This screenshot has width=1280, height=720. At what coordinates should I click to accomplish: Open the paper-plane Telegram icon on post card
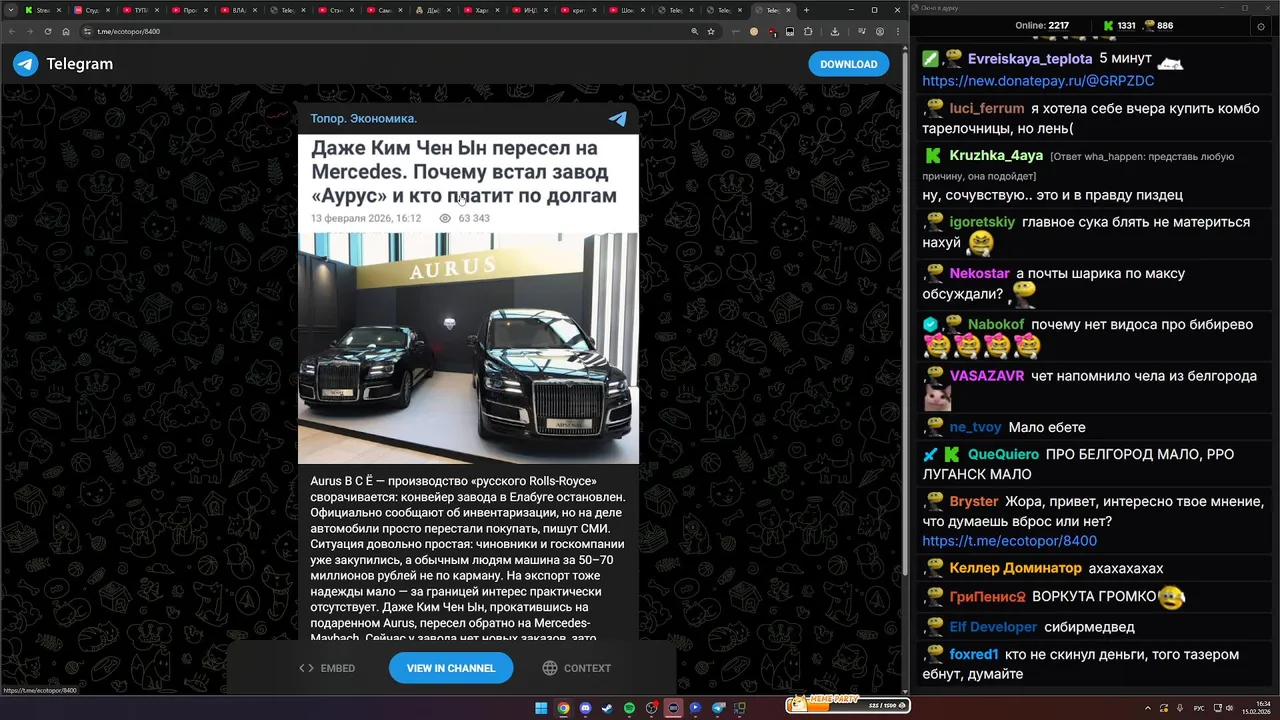pos(618,119)
